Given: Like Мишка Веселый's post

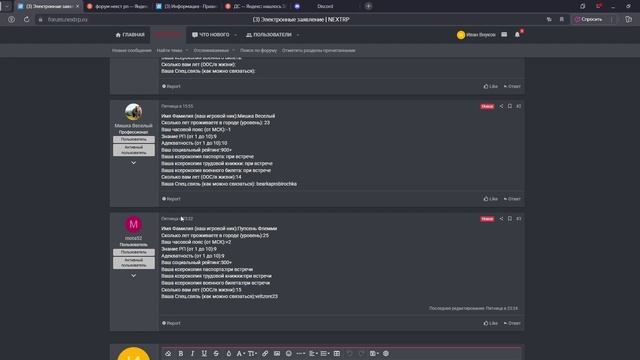Looking at the screenshot, I should click(491, 199).
